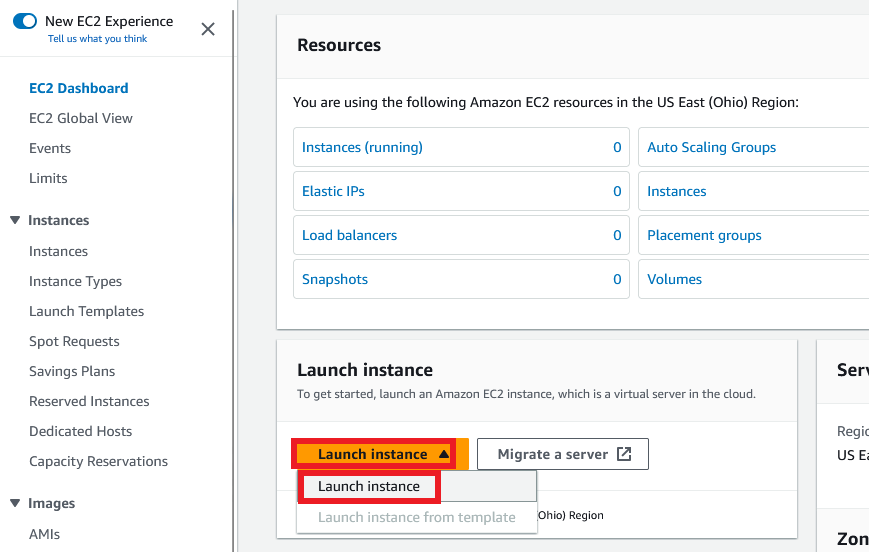This screenshot has width=869, height=552.
Task: Open Instances link in Resources panel
Action: click(x=677, y=191)
